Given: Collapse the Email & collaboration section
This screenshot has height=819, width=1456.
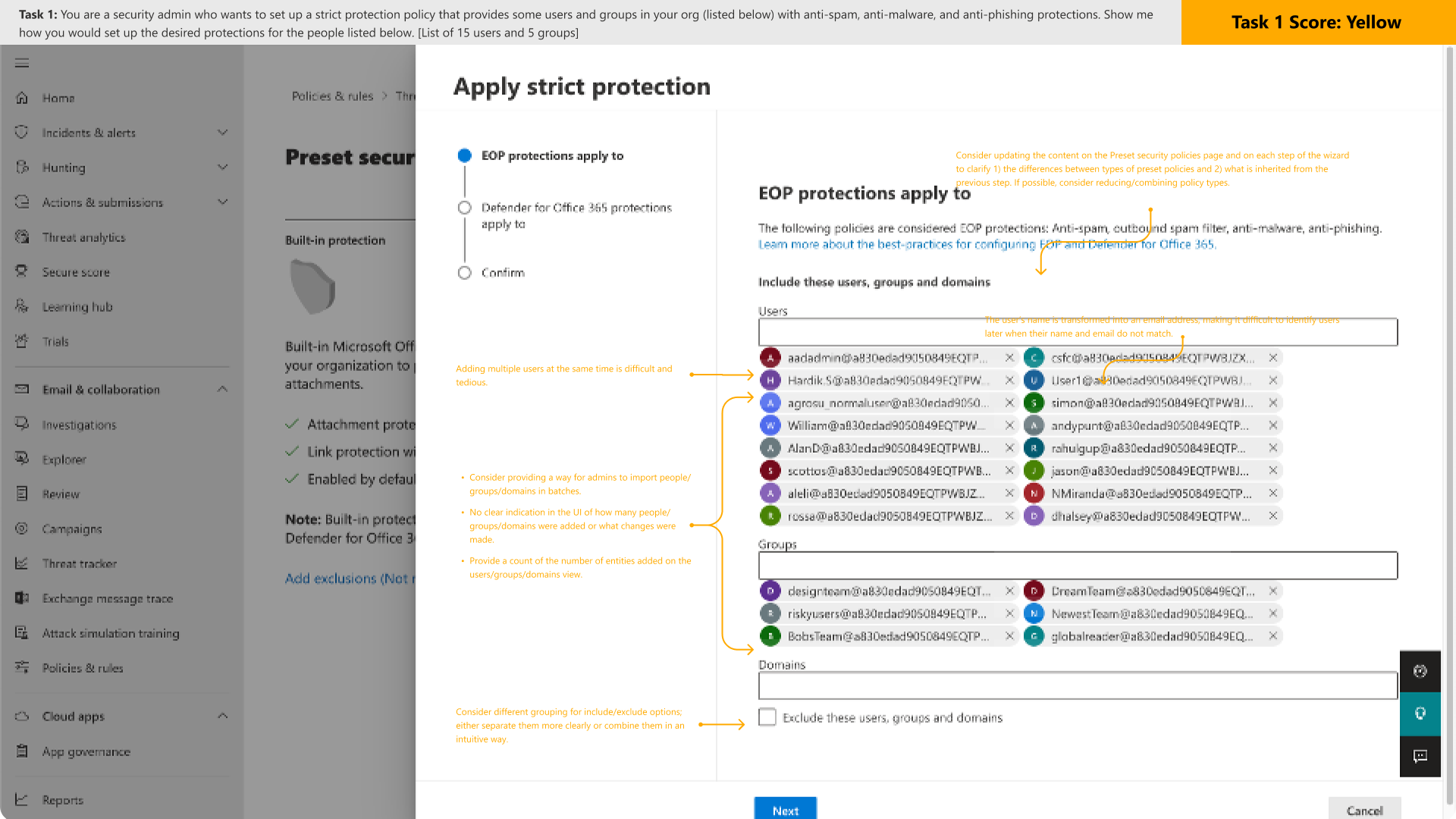Looking at the screenshot, I should coord(222,389).
